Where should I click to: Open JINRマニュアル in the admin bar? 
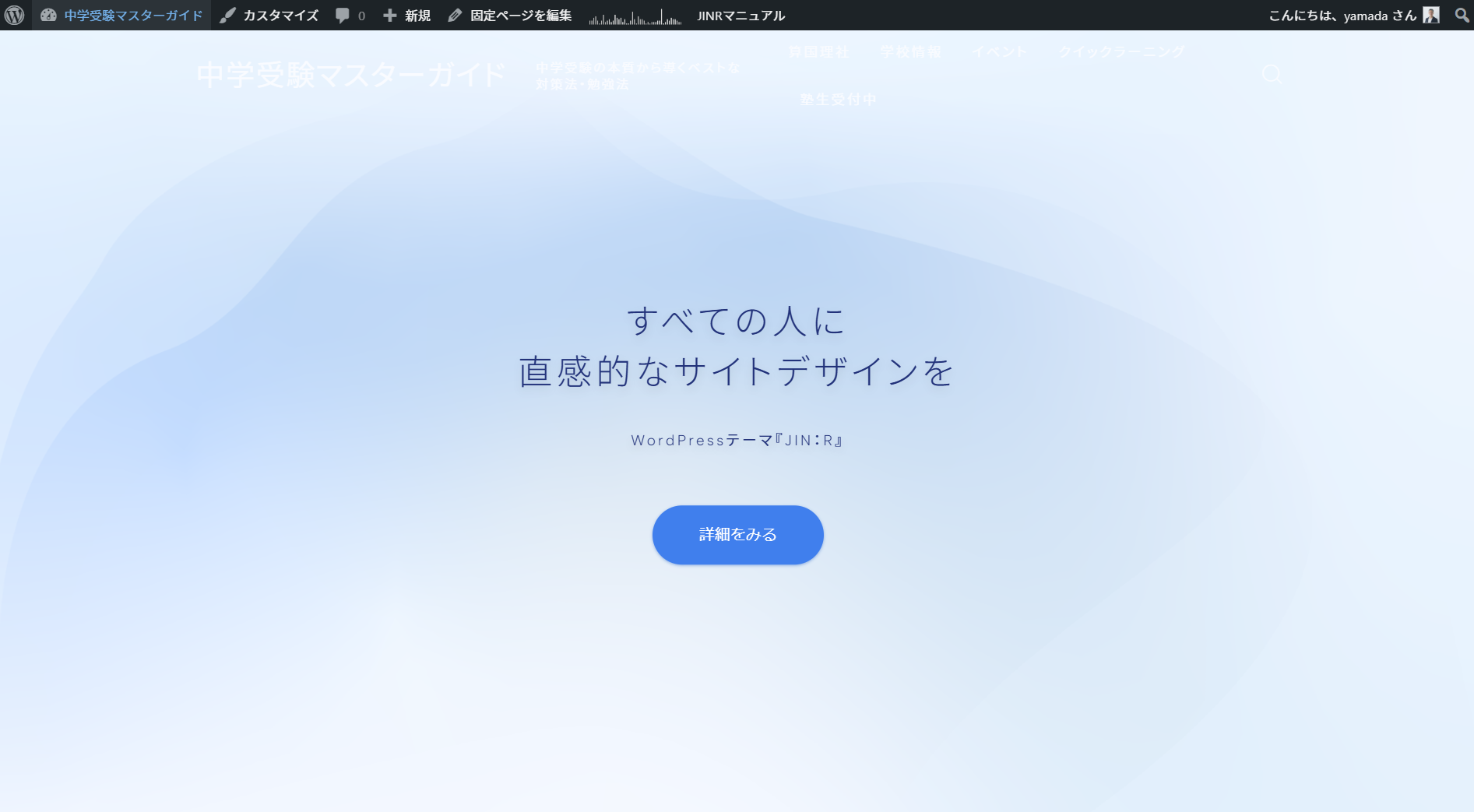741,16
